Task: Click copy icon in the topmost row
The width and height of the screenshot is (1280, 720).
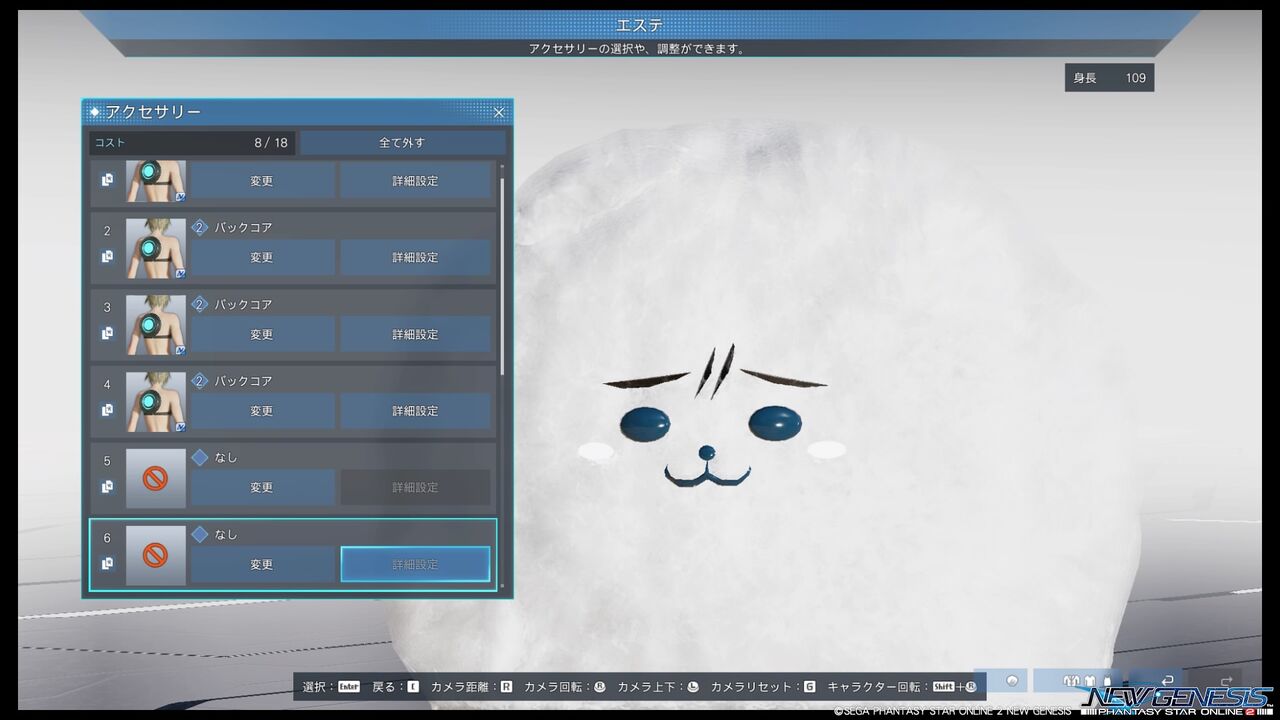Action: coord(107,180)
